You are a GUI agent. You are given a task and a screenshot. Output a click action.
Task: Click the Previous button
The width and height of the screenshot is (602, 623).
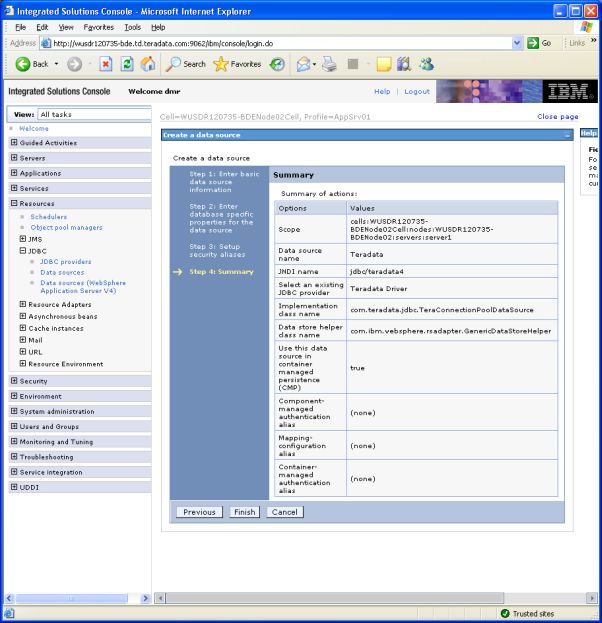[x=199, y=512]
